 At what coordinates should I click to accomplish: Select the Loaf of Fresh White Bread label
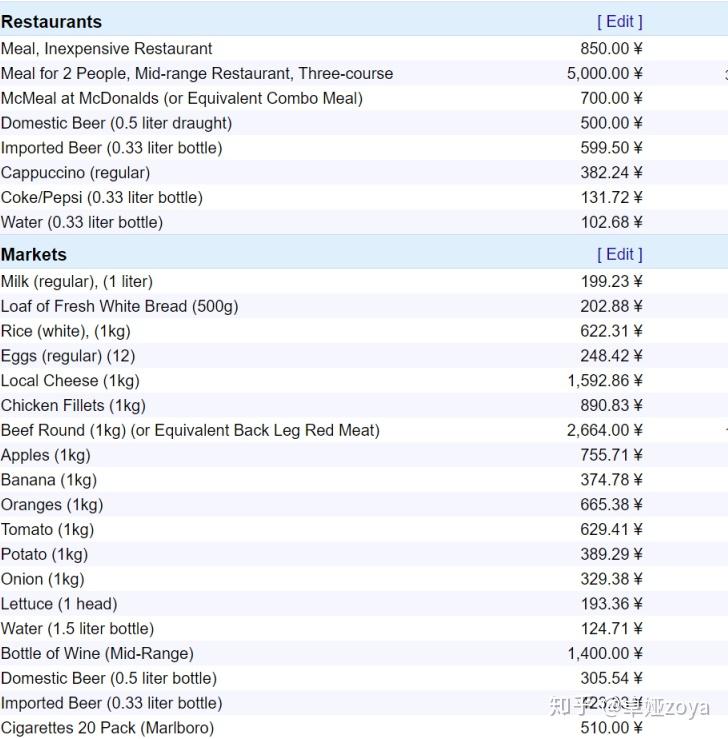pyautogui.click(x=119, y=306)
